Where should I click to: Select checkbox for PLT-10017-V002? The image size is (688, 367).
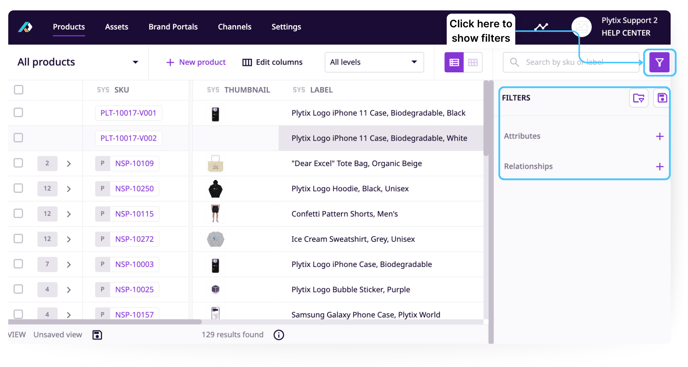(x=18, y=138)
